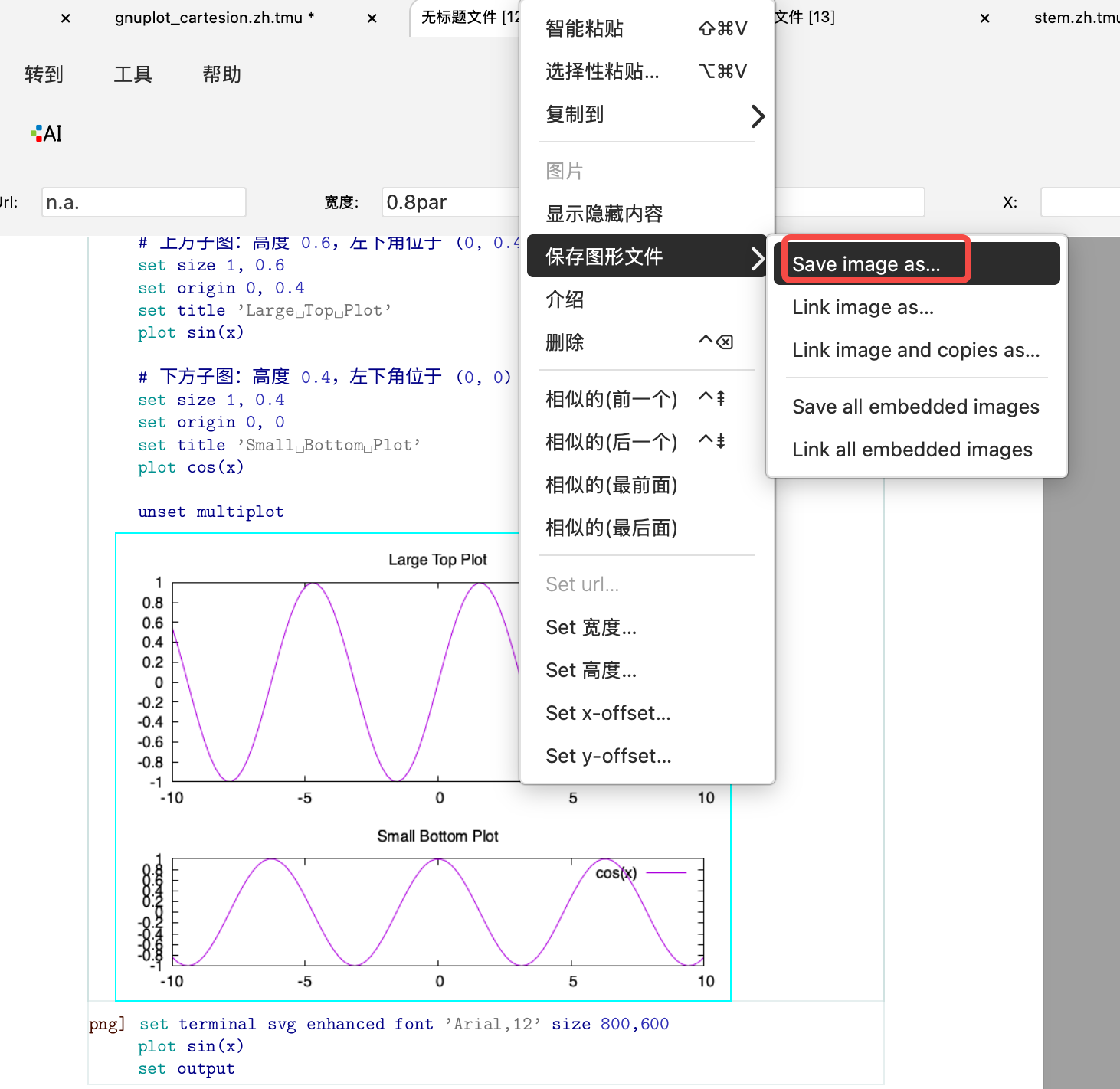This screenshot has height=1089, width=1120.
Task: Click the Small Bottom Plot cosine graph
Action: pos(437,911)
